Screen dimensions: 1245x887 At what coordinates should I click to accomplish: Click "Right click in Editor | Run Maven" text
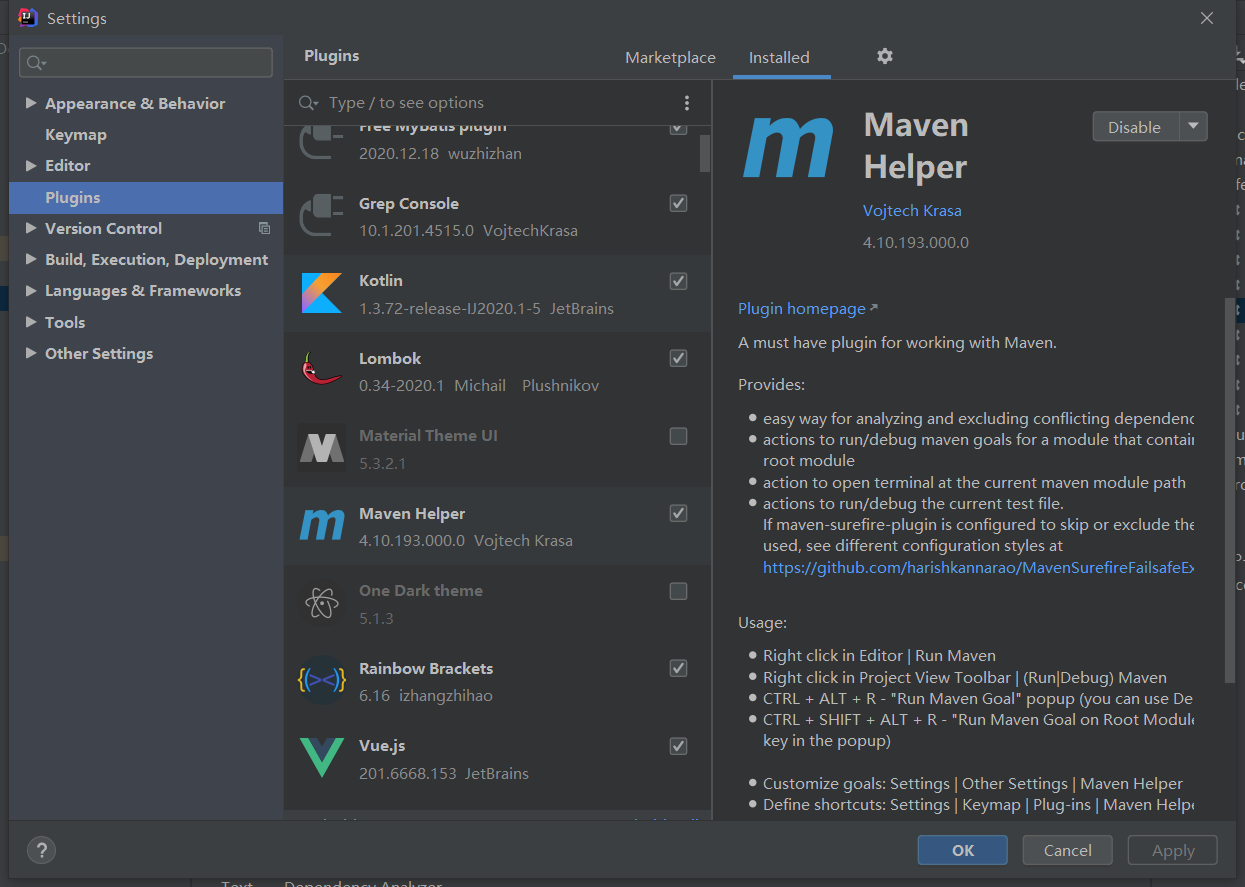coord(879,655)
